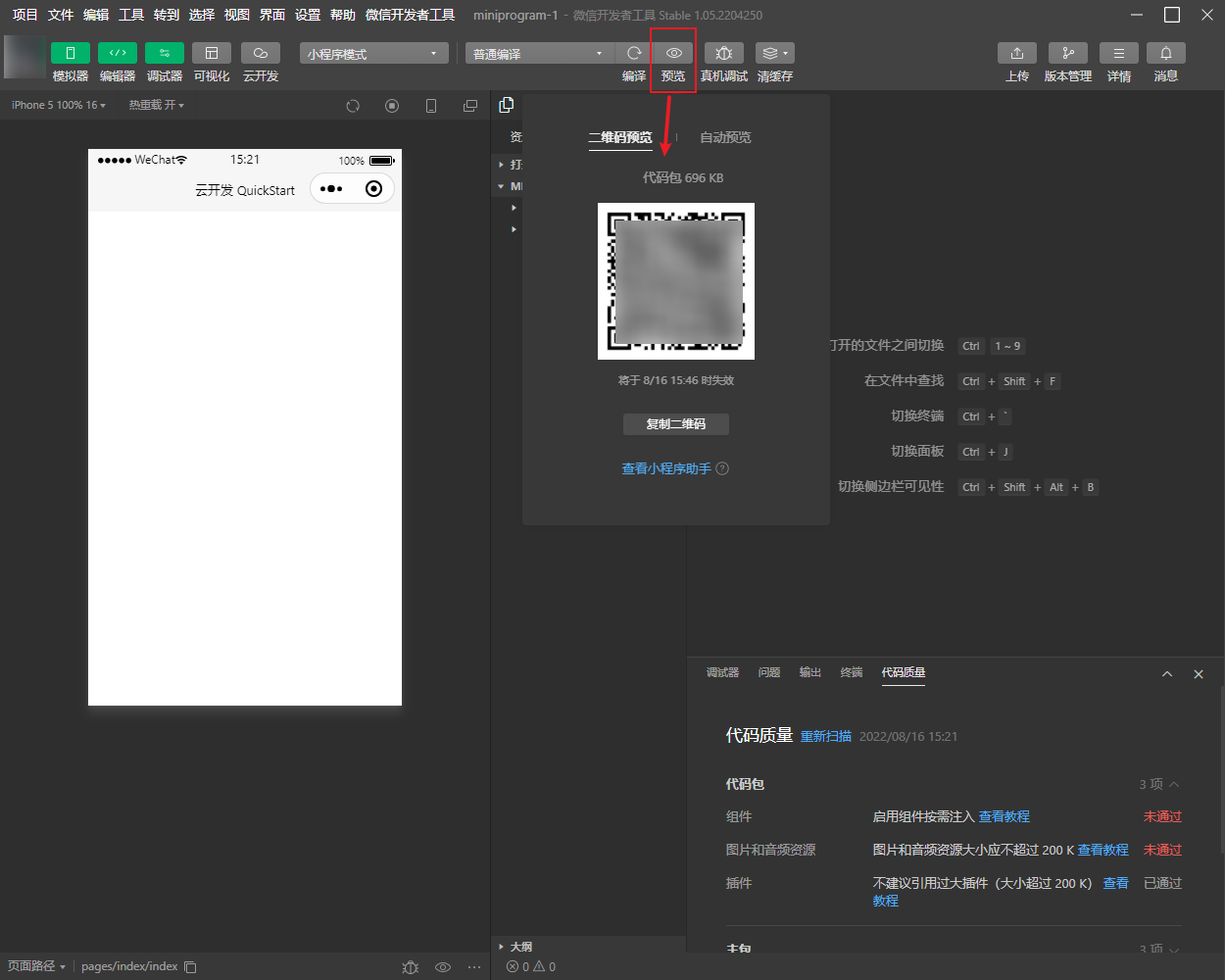Open the 项目 menu
Image resolution: width=1225 pixels, height=980 pixels.
pyautogui.click(x=25, y=15)
